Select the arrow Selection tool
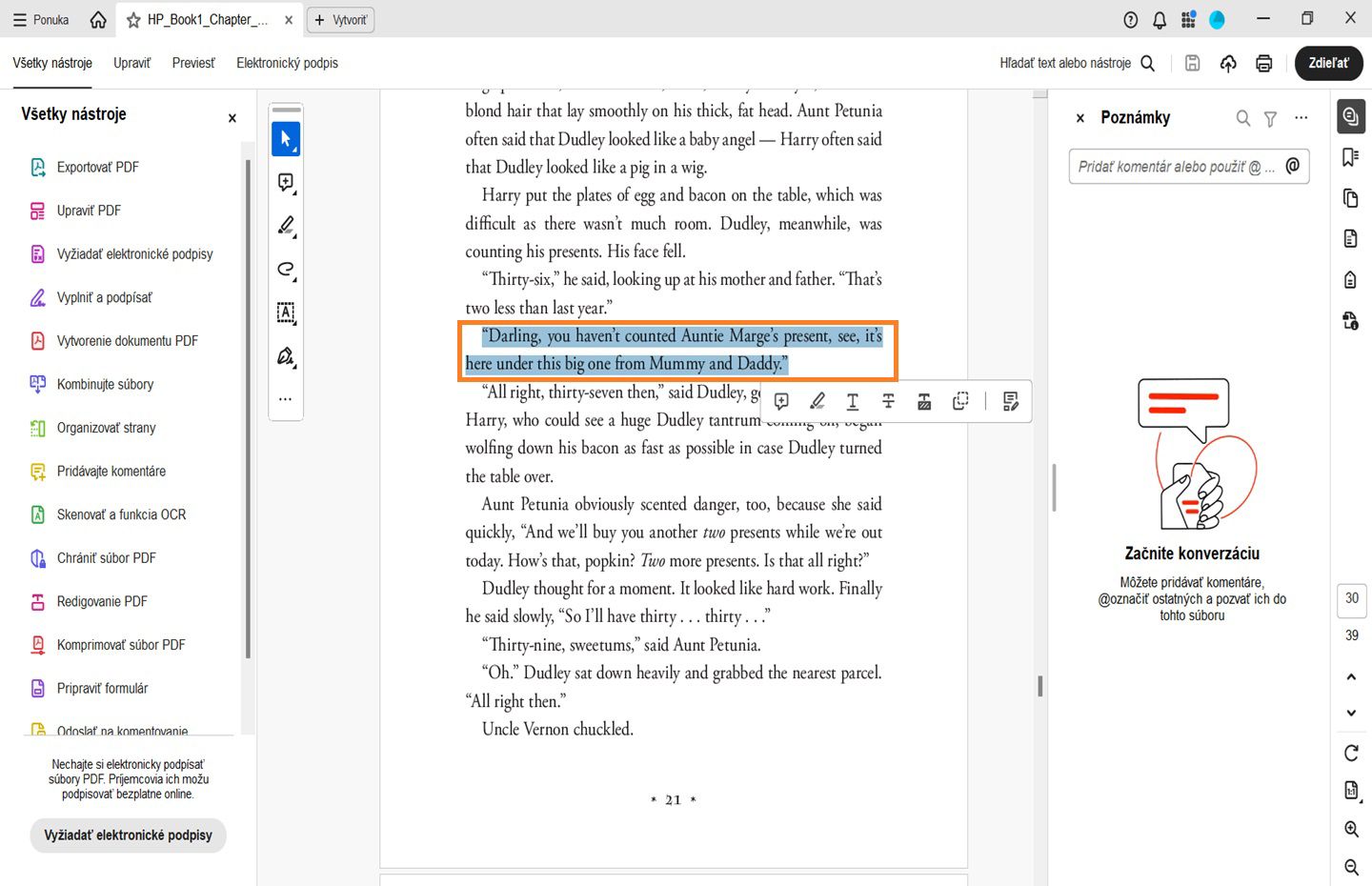The height and width of the screenshot is (886, 1372). click(286, 138)
